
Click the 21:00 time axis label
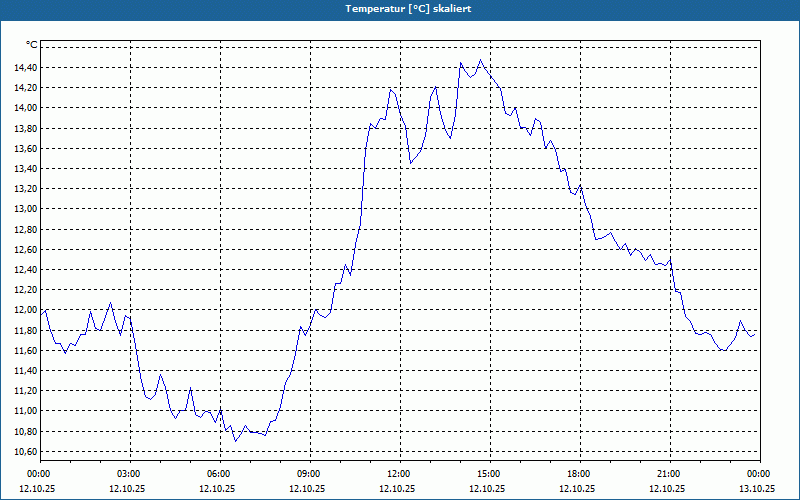tap(670, 474)
